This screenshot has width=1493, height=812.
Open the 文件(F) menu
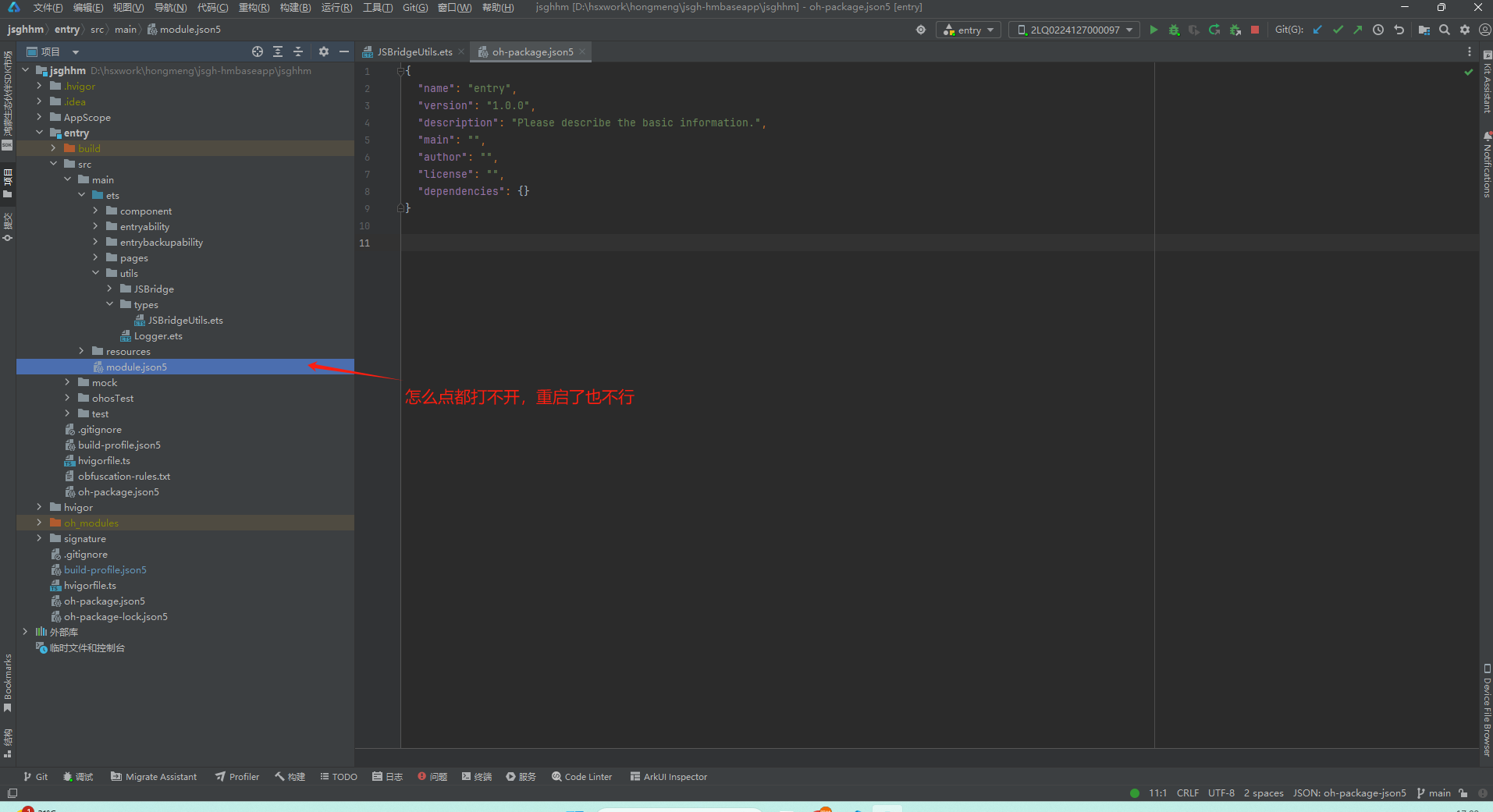point(48,7)
